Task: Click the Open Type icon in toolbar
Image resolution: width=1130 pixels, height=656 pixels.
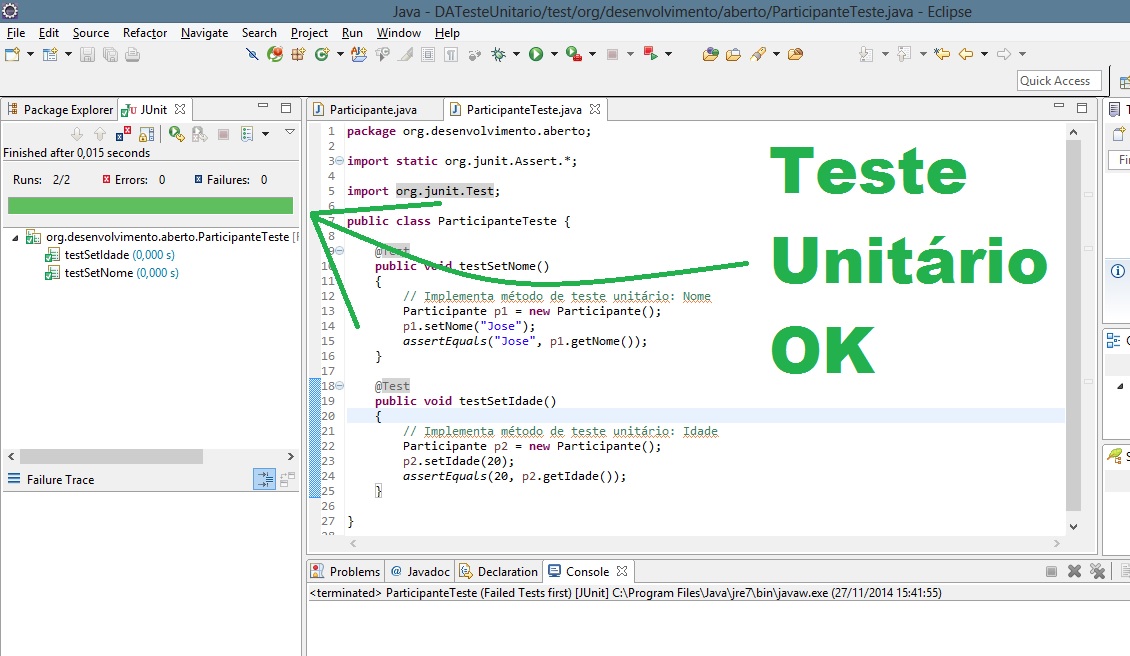Action: (711, 54)
